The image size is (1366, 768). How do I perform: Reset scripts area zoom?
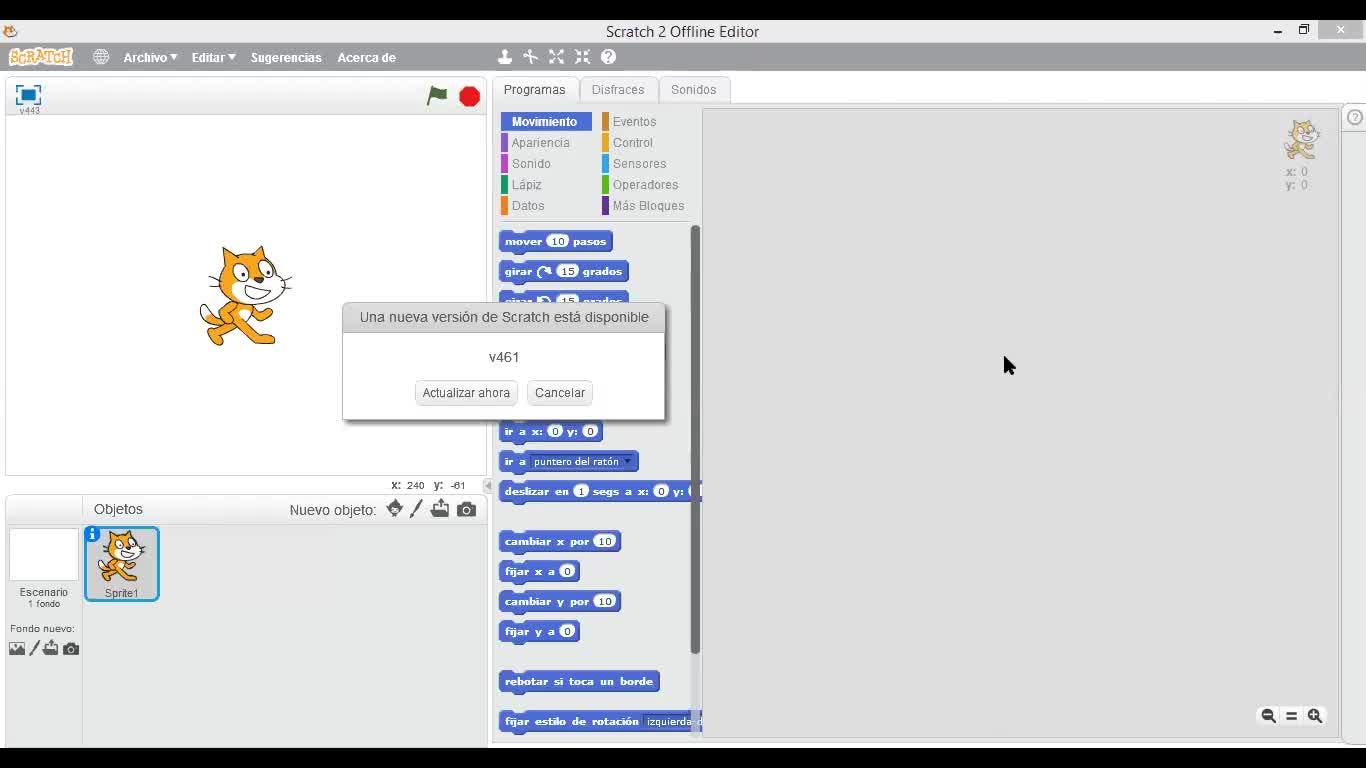point(1291,716)
